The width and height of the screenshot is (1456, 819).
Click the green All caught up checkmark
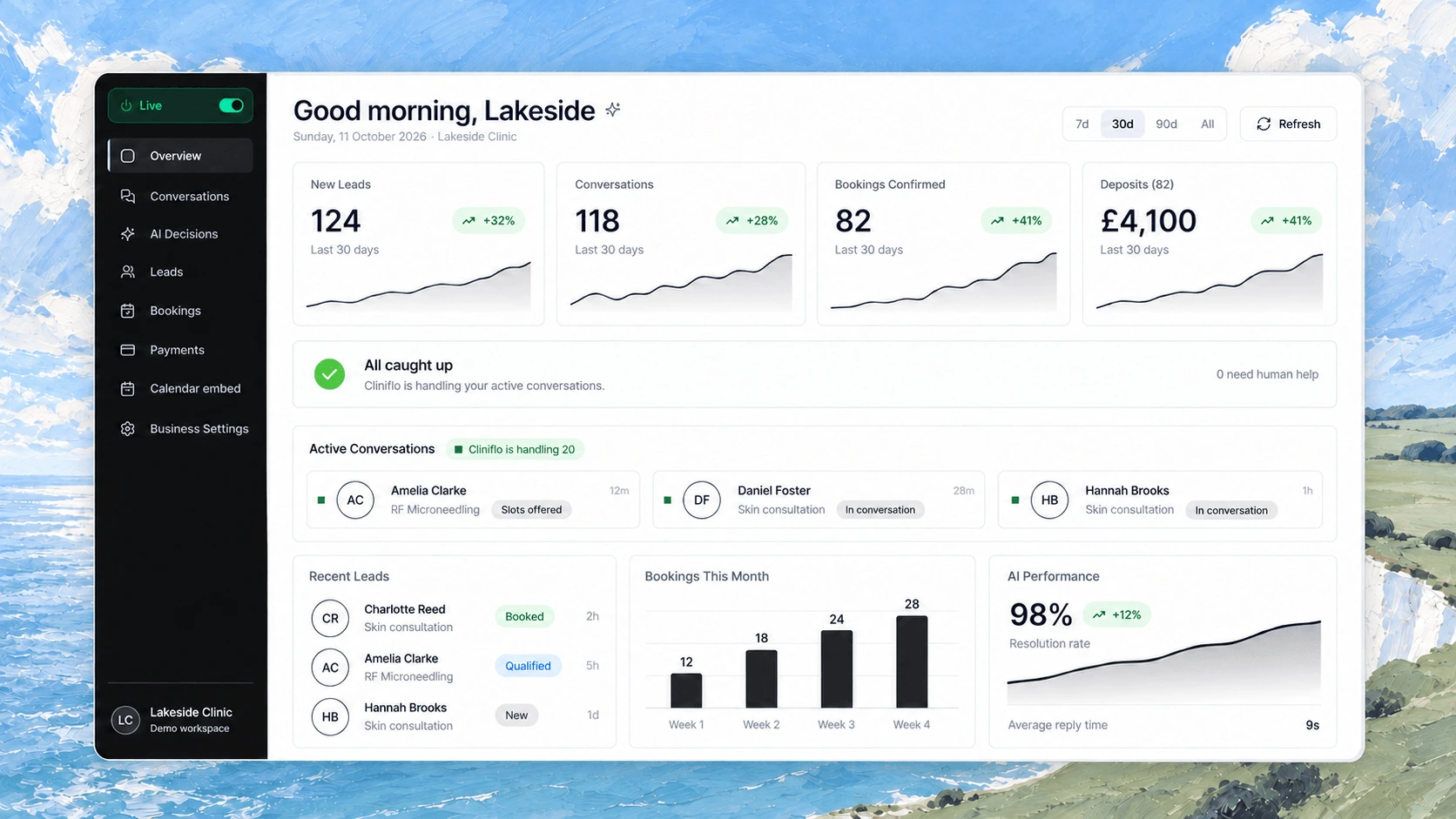click(329, 374)
